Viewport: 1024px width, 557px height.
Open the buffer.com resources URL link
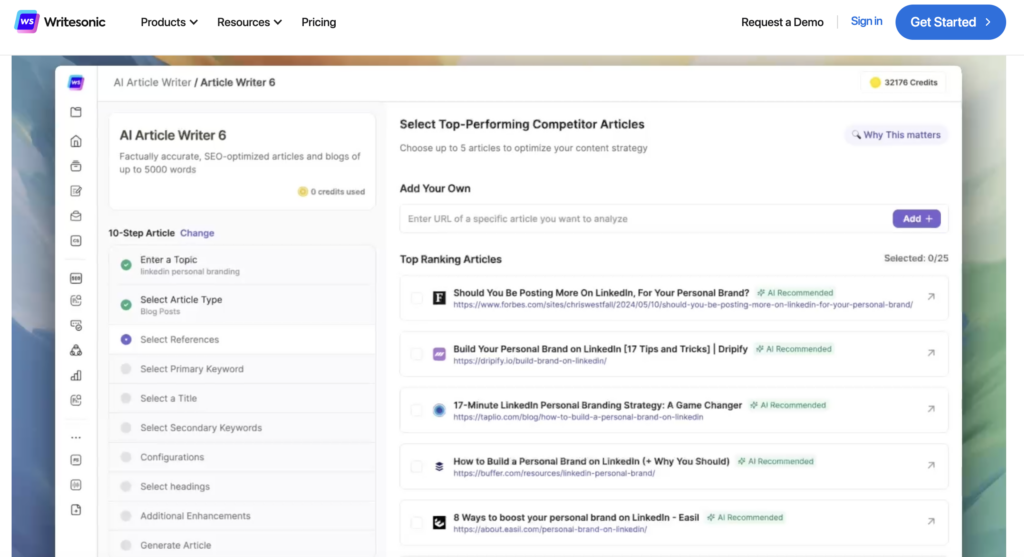click(554, 473)
